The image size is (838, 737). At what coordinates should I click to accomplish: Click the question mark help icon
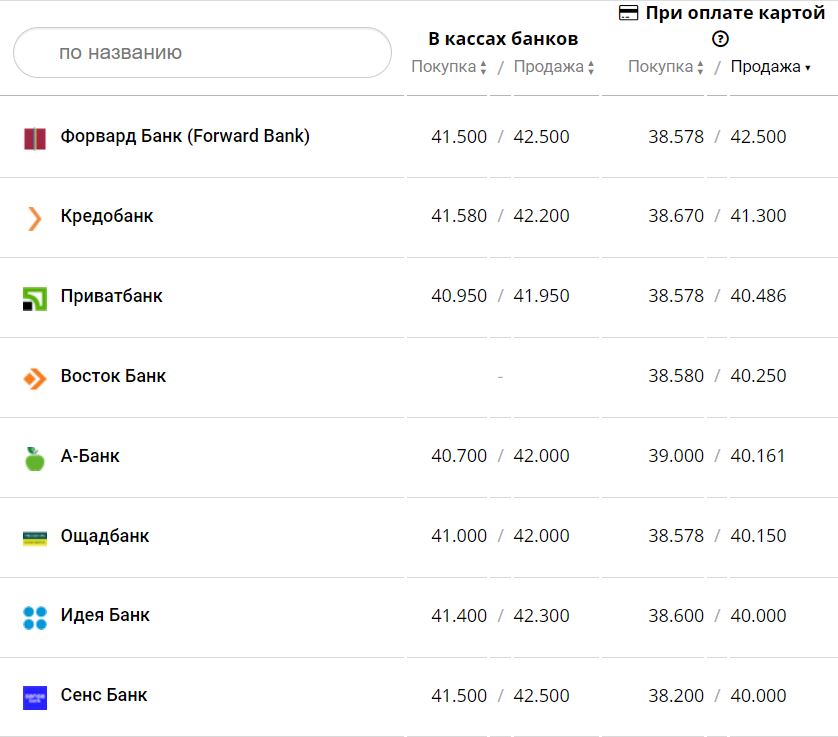(720, 39)
